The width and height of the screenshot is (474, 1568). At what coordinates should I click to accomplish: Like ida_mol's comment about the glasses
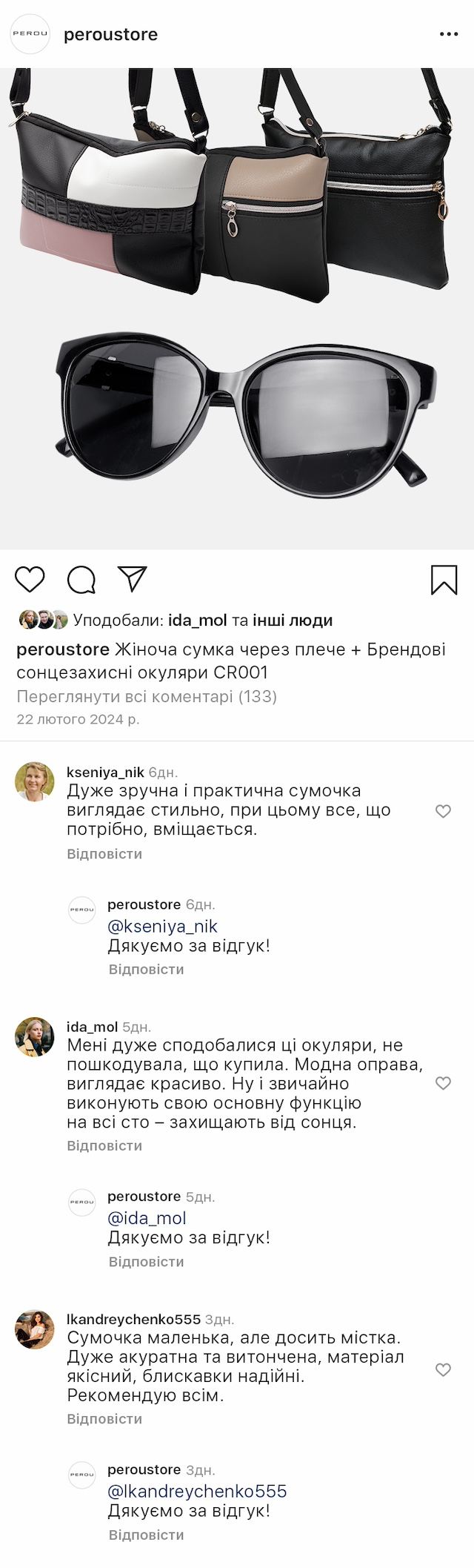pyautogui.click(x=443, y=1083)
